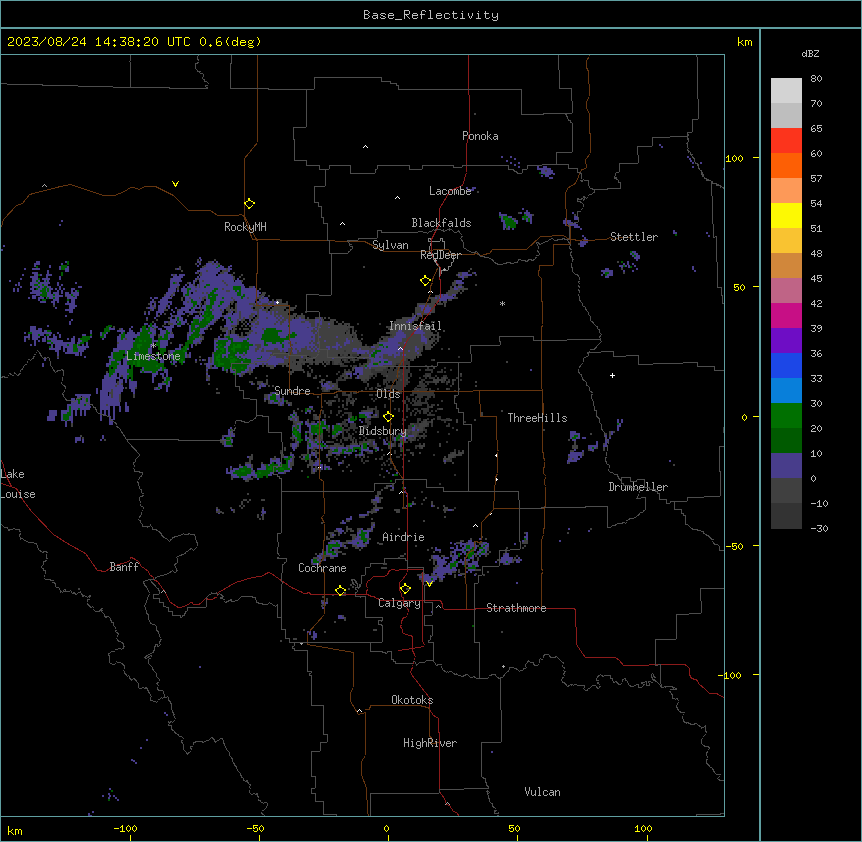Image resolution: width=862 pixels, height=842 pixels.
Task: Click the Didsbury town label
Action: [x=383, y=431]
